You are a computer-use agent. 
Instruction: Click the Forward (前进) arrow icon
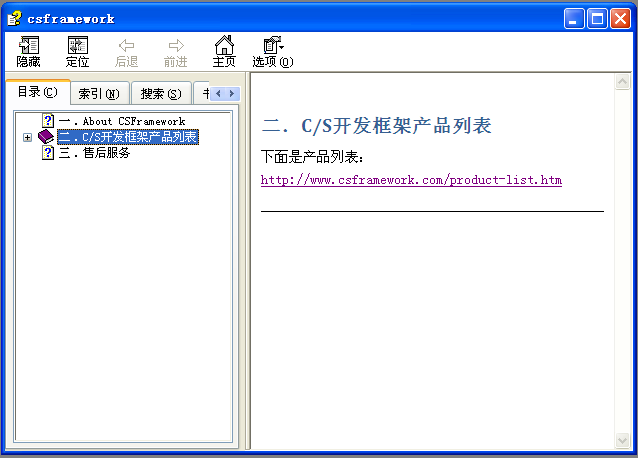[x=175, y=46]
